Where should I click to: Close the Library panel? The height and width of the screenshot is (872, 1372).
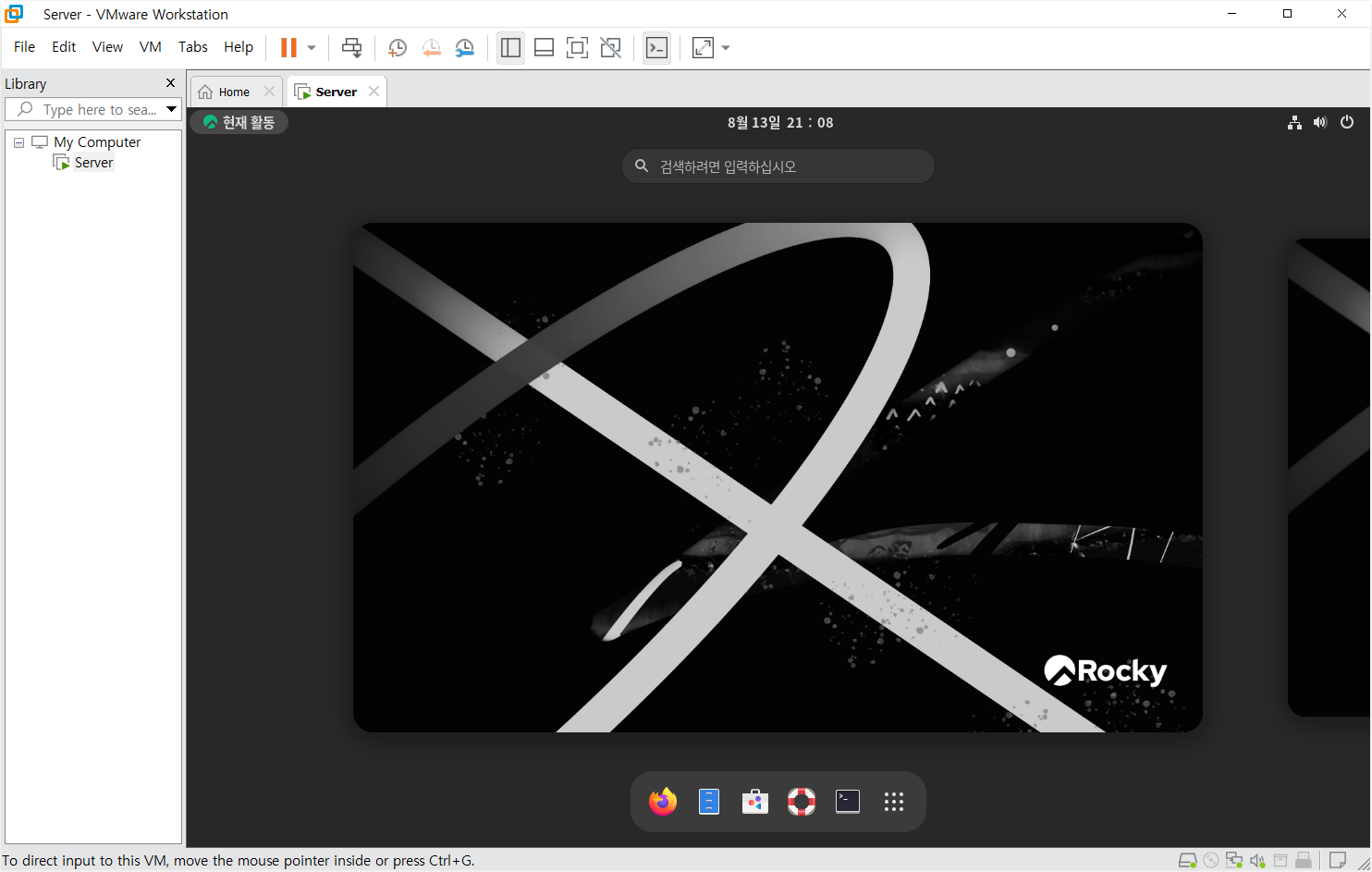170,83
